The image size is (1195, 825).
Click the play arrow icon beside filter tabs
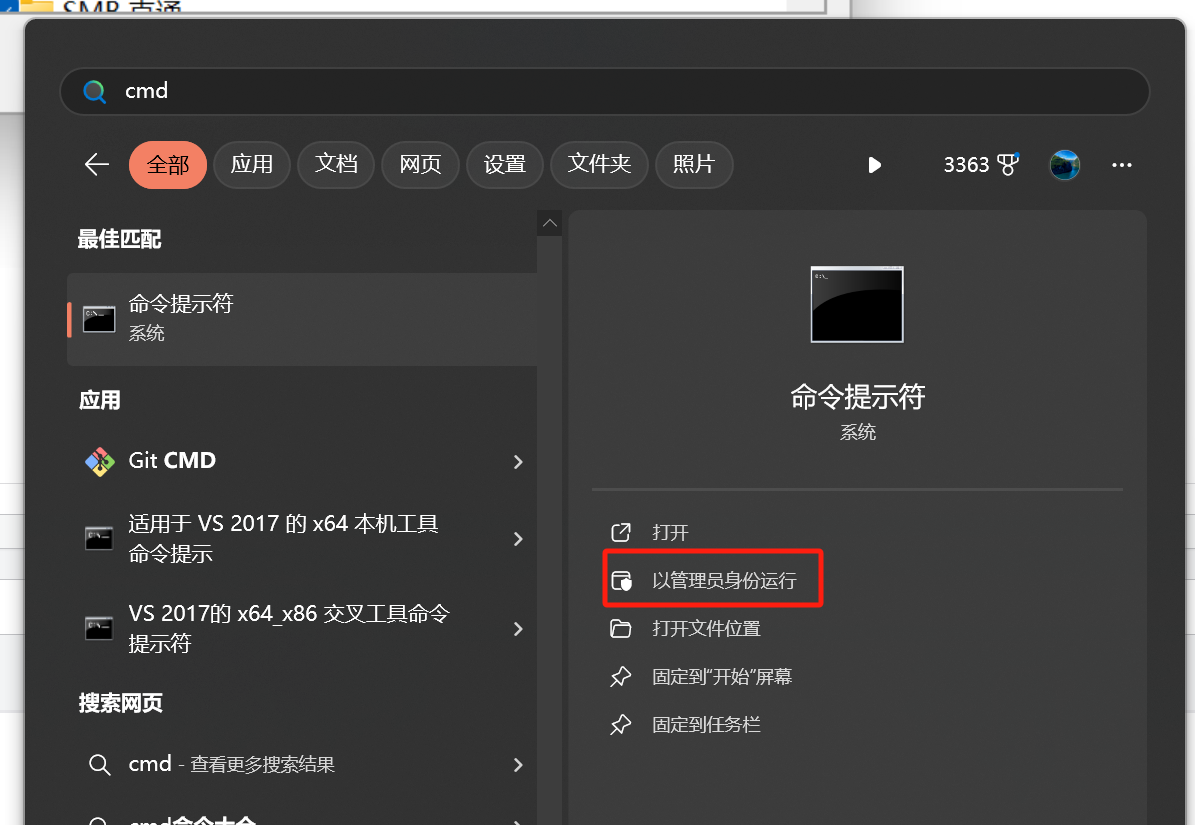coord(874,165)
